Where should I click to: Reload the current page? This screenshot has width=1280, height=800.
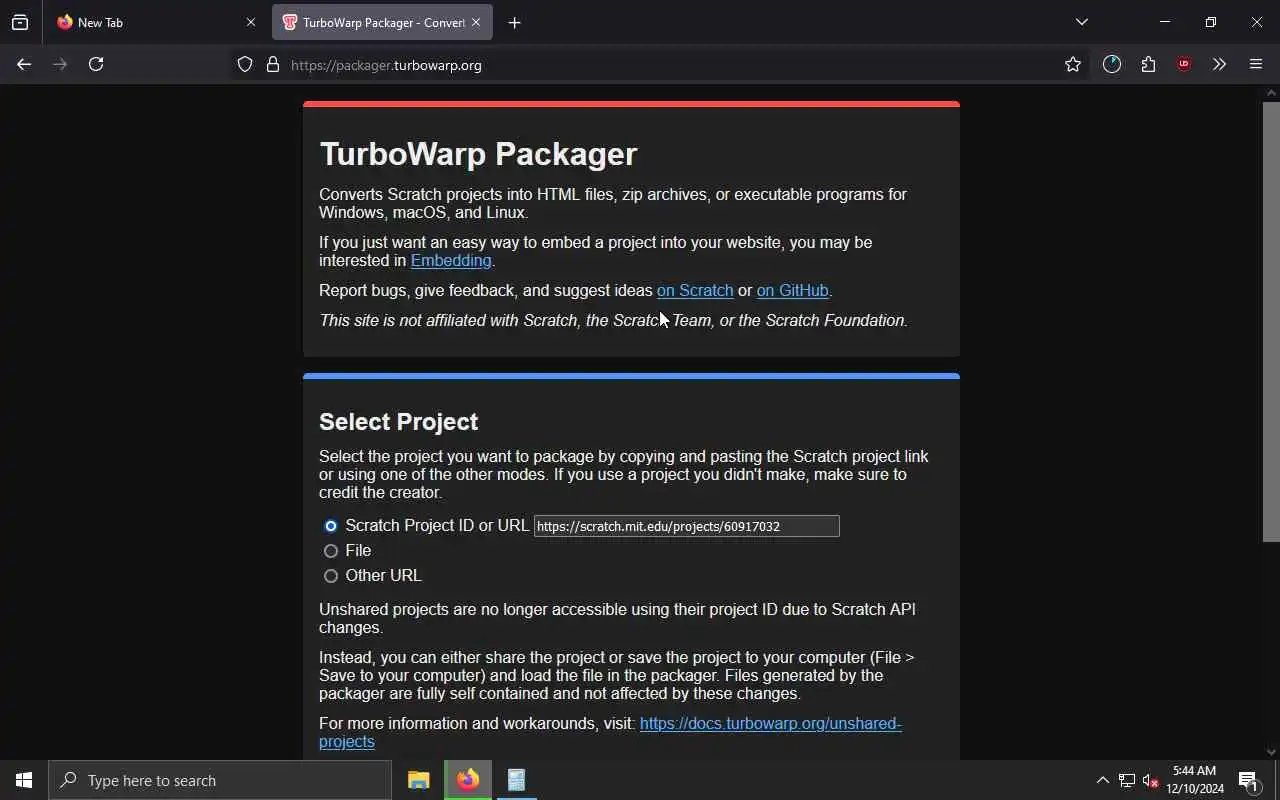(x=96, y=64)
